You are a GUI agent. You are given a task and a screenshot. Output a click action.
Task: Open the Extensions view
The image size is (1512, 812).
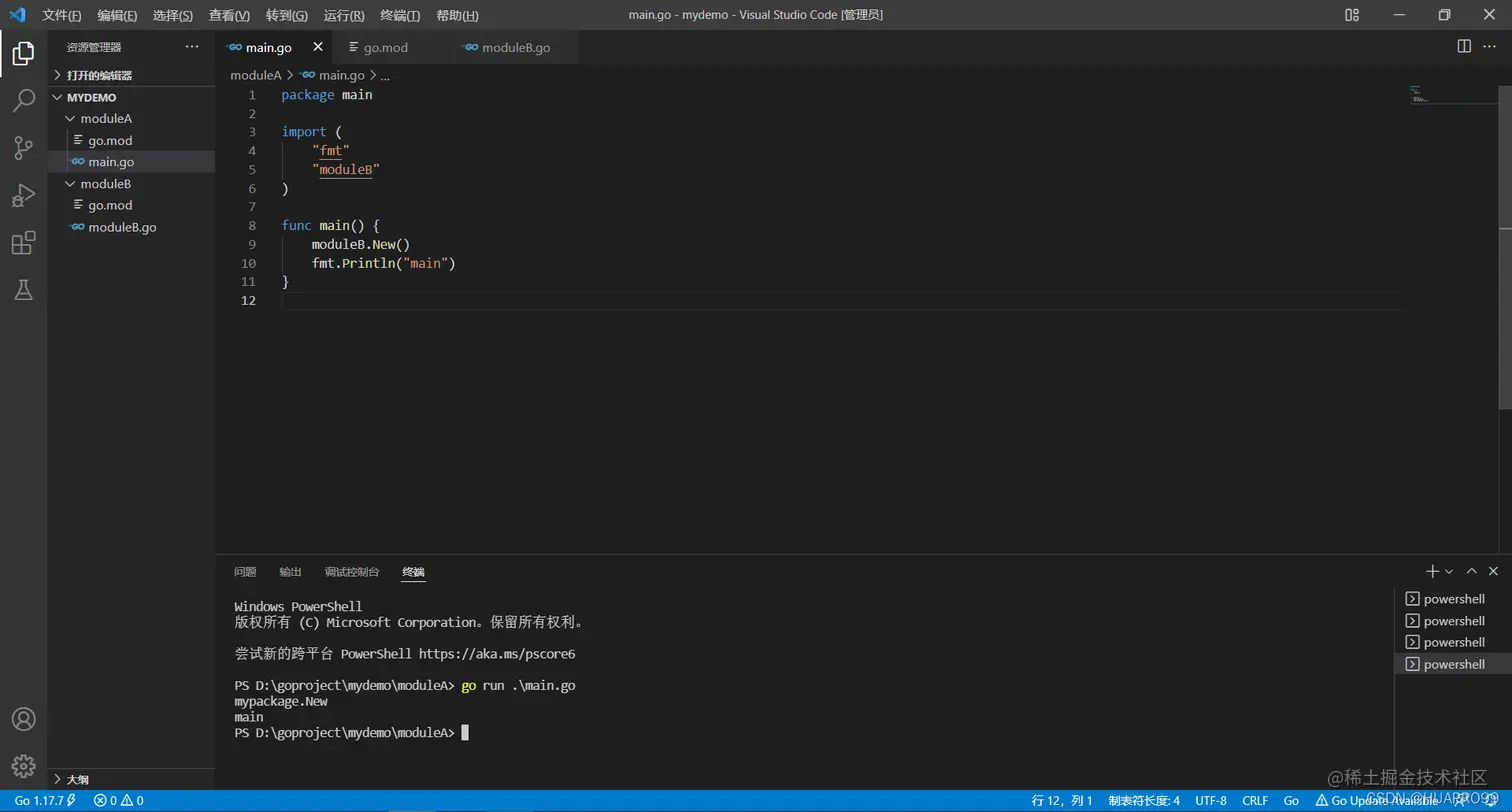tap(23, 243)
